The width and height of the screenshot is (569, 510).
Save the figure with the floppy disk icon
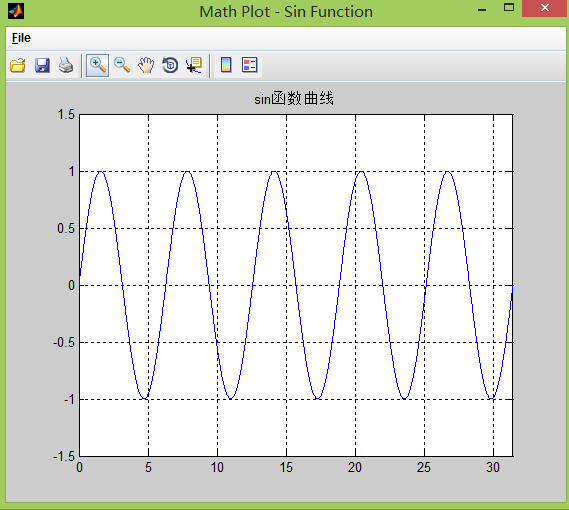click(42, 66)
